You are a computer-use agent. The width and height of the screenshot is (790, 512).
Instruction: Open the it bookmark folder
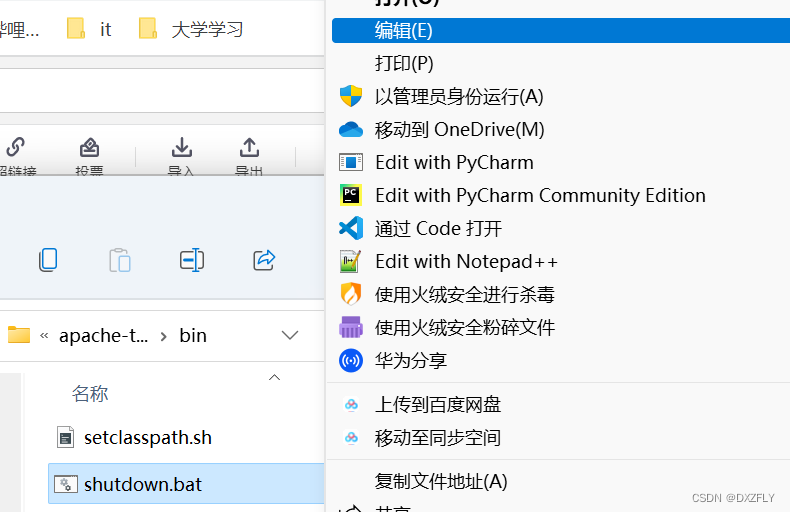click(x=89, y=29)
